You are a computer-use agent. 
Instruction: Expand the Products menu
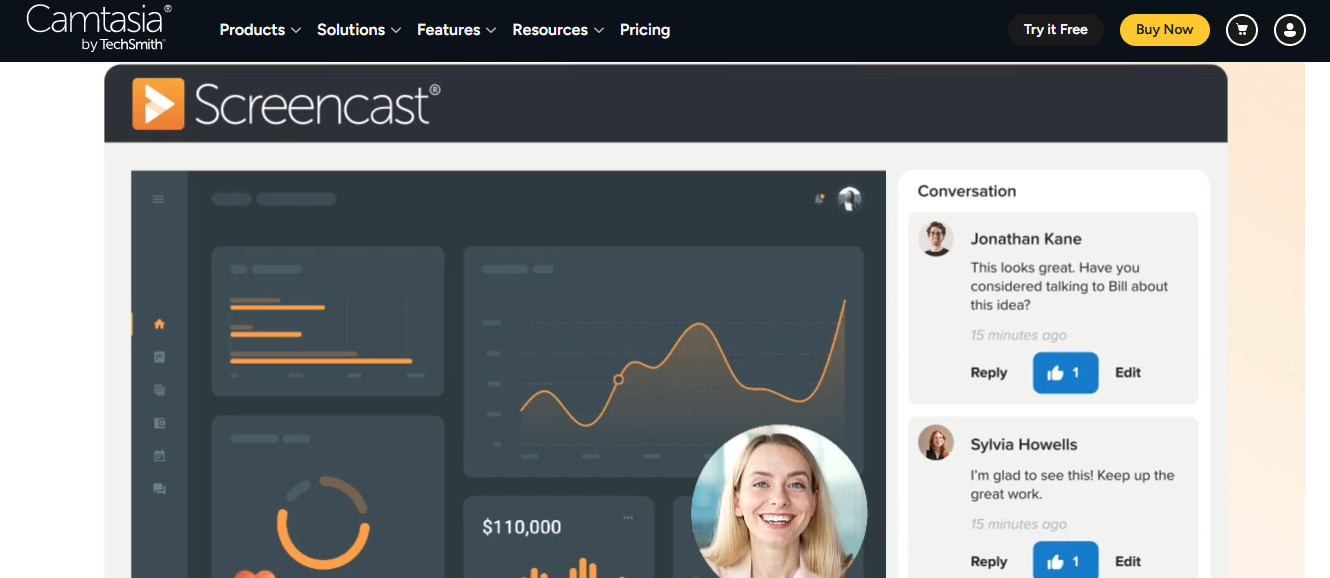click(260, 30)
